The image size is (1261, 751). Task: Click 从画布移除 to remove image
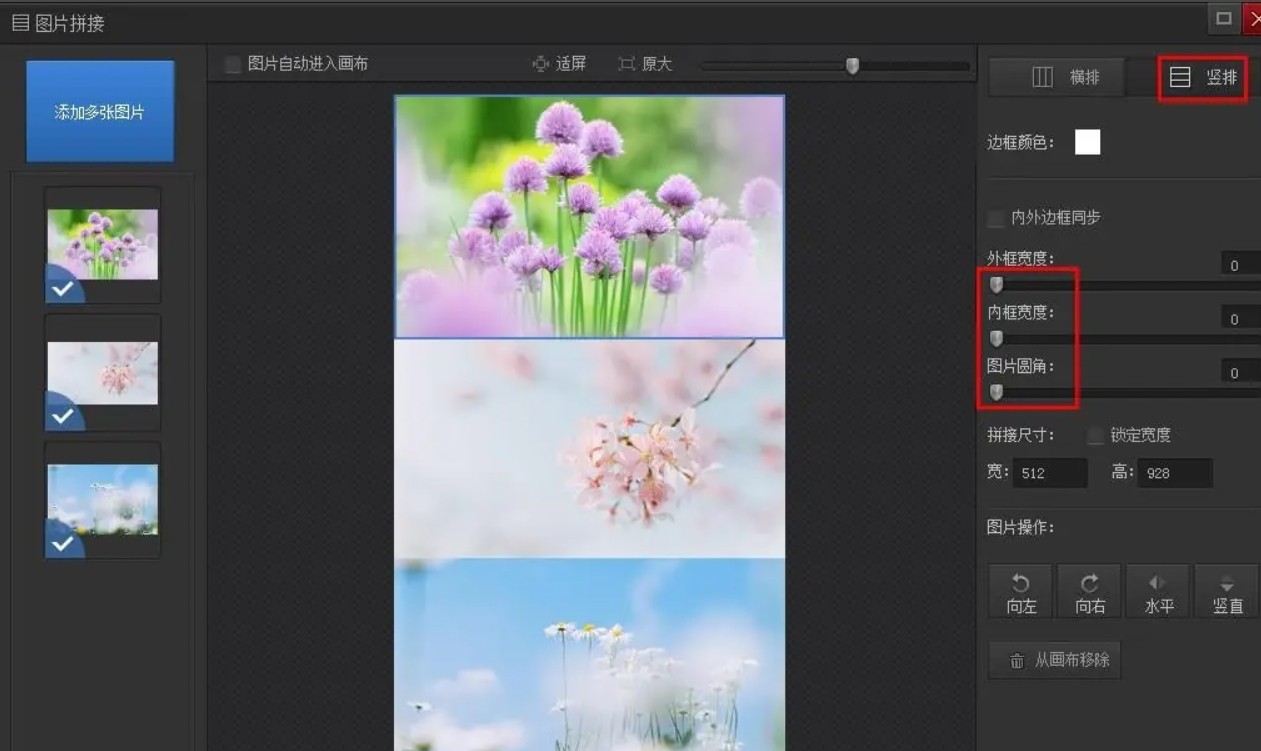point(1055,660)
